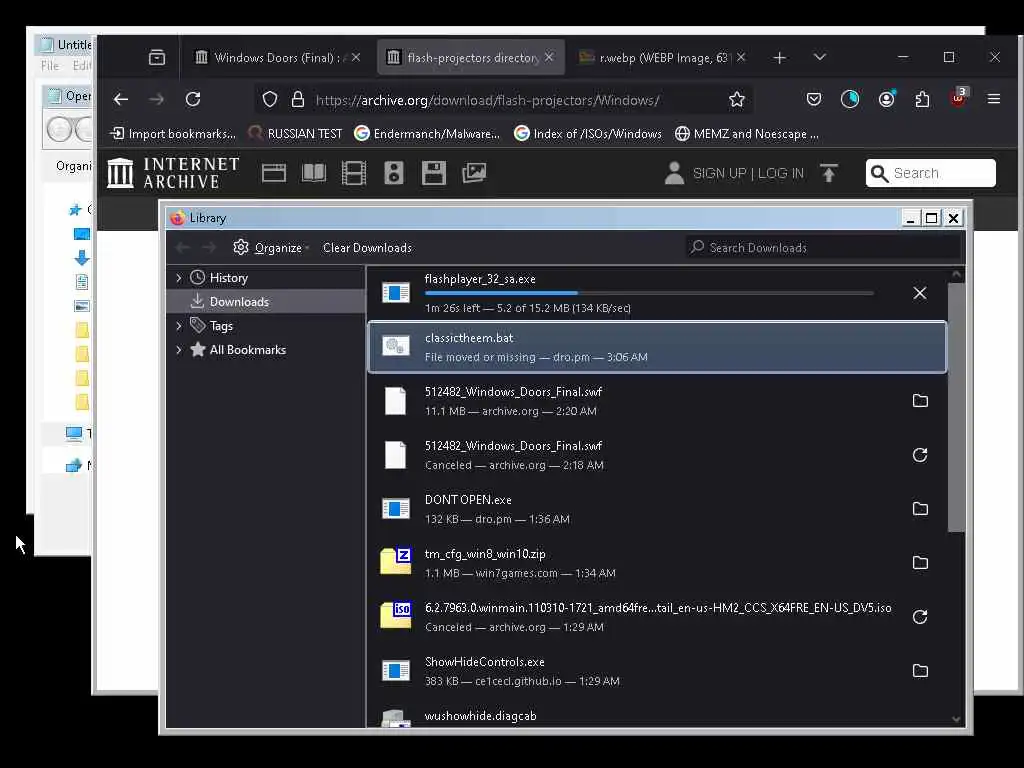This screenshot has height=768, width=1024.
Task: Click the Internet Archive logo
Action: 173,173
